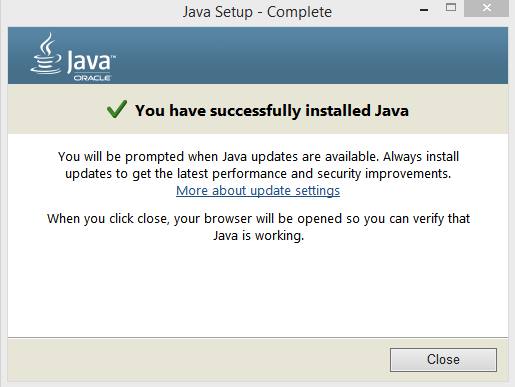The width and height of the screenshot is (515, 387).
Task: Minimize the Java Setup window
Action: (x=424, y=10)
